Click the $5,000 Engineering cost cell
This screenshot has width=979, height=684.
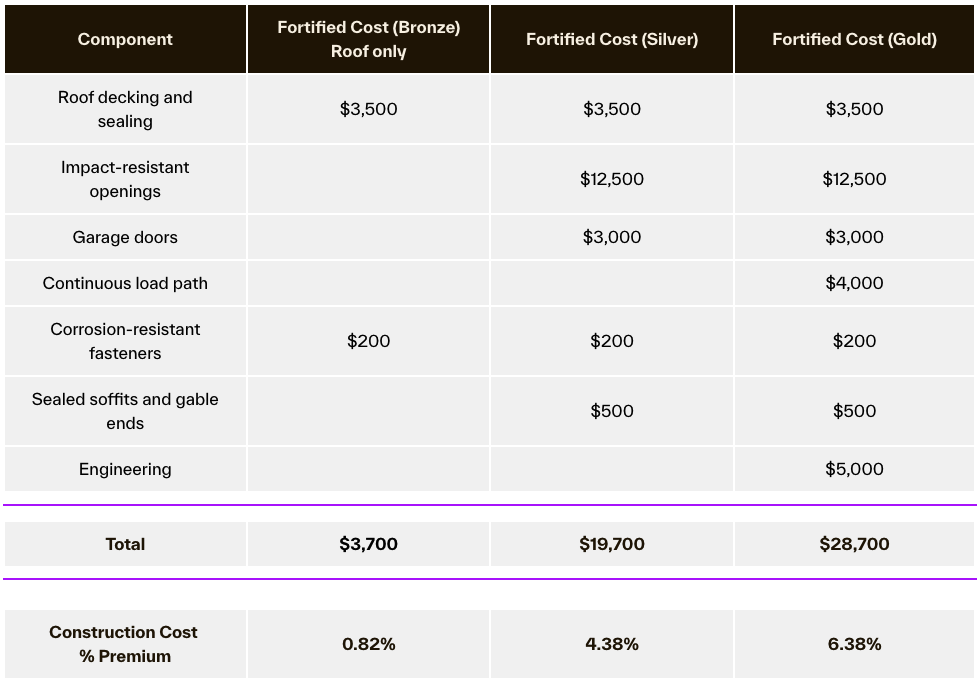[854, 469]
